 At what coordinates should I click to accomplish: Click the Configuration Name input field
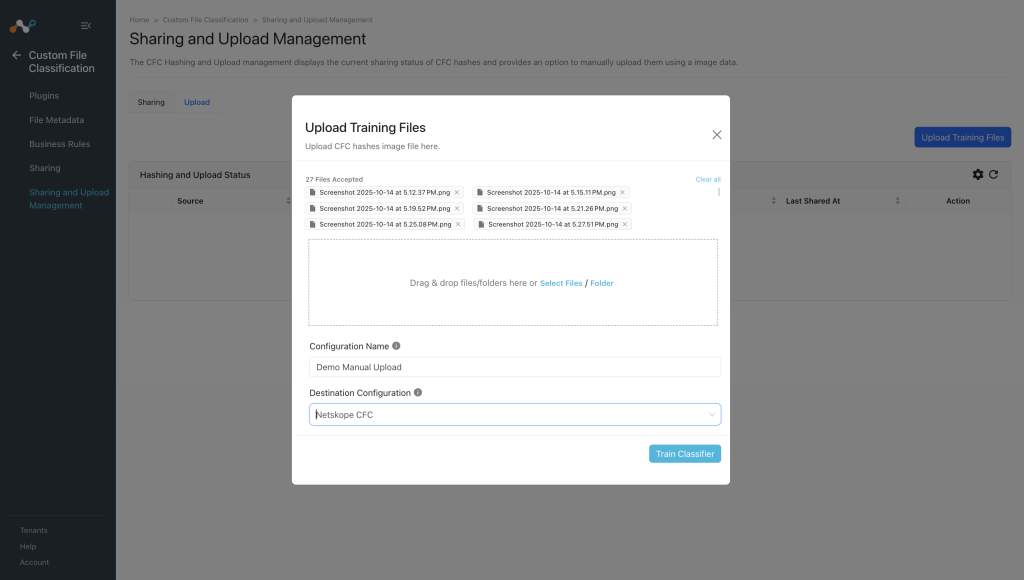click(x=515, y=367)
